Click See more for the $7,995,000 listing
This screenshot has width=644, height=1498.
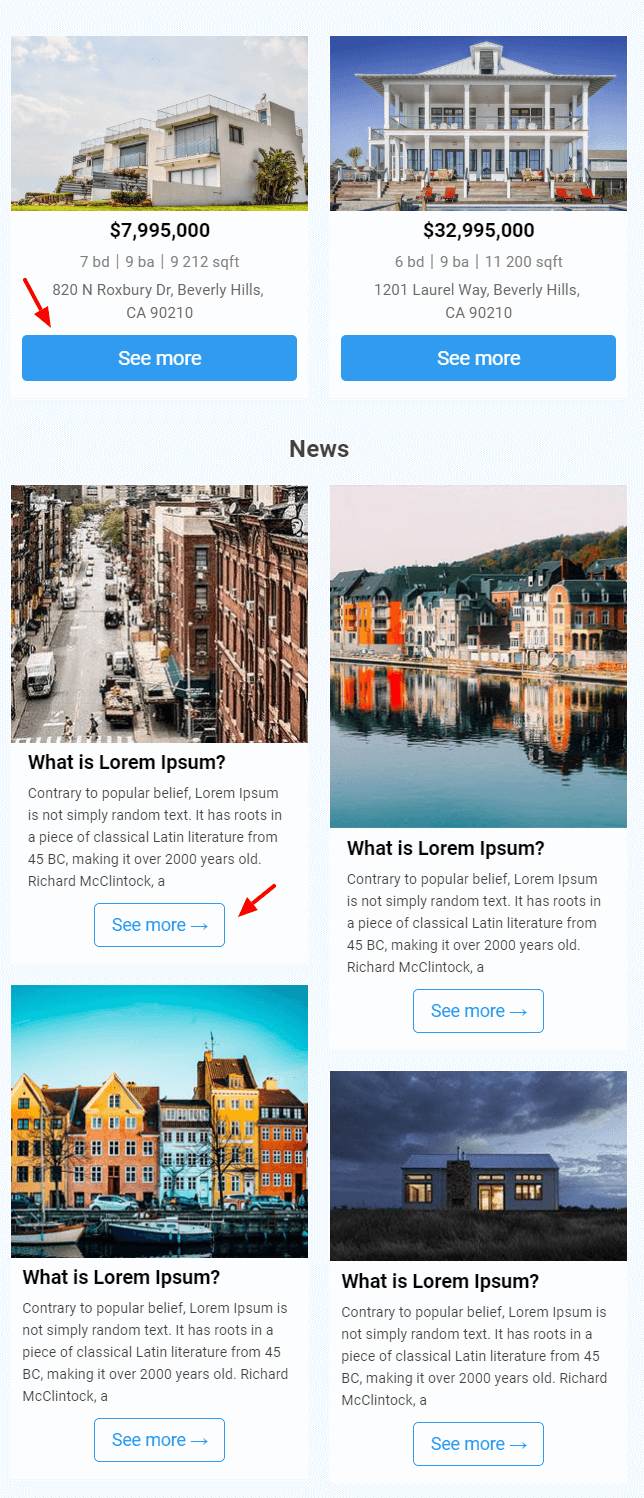pos(159,358)
